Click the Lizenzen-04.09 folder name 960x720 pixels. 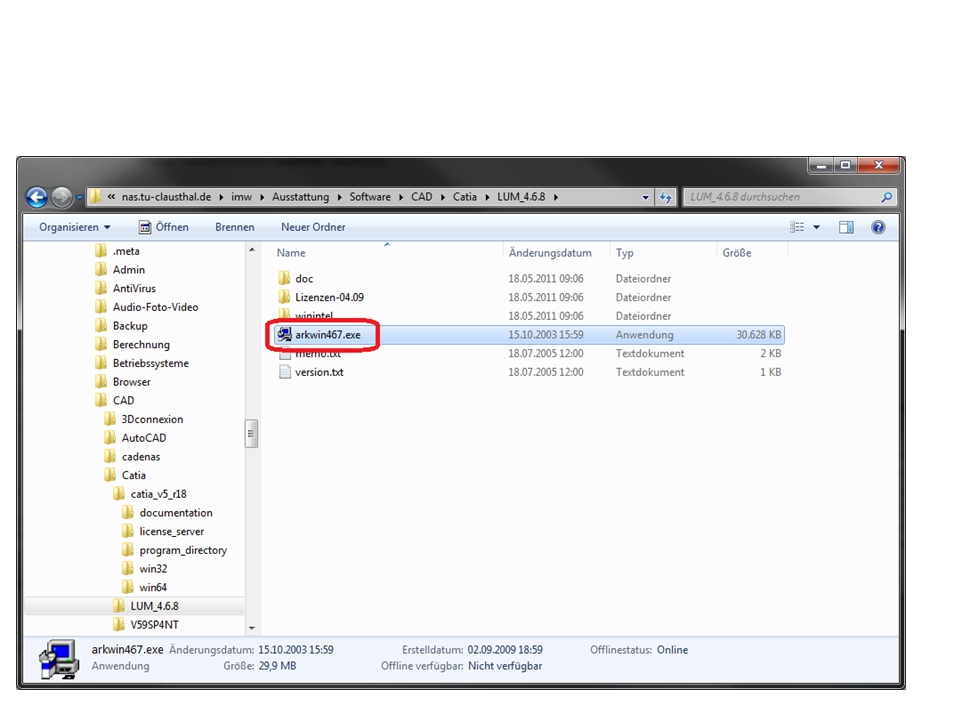329,298
